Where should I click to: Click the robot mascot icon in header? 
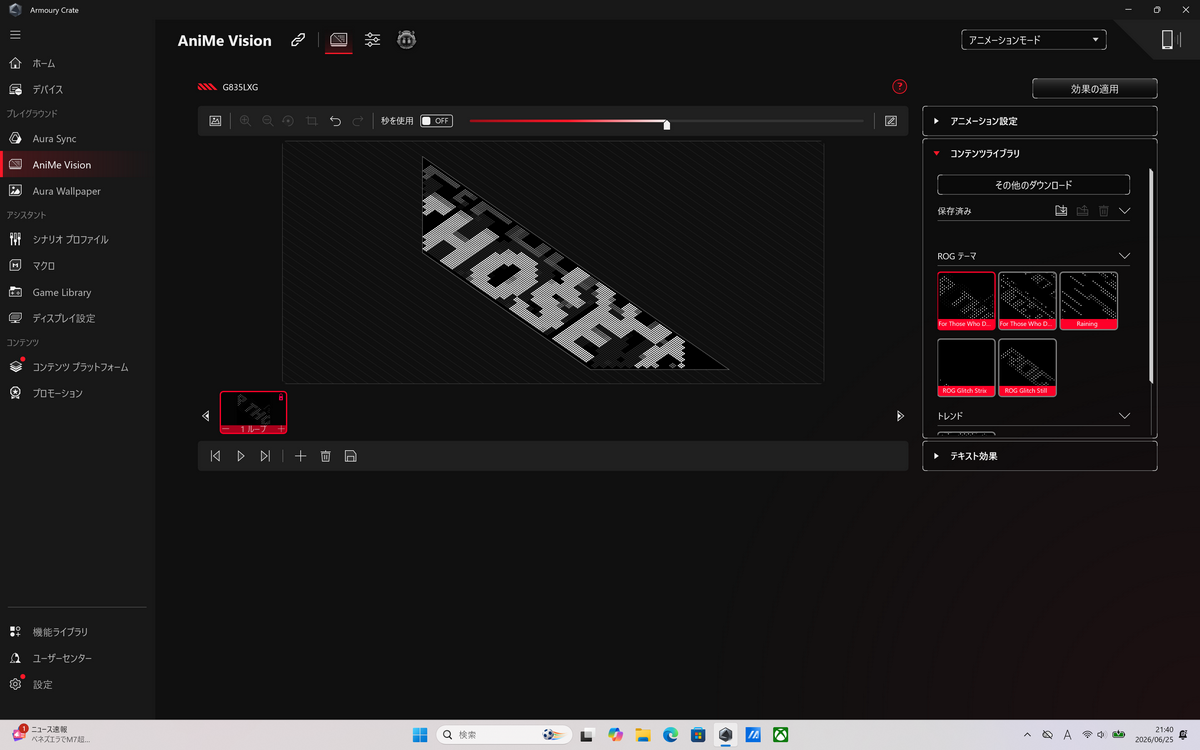406,40
